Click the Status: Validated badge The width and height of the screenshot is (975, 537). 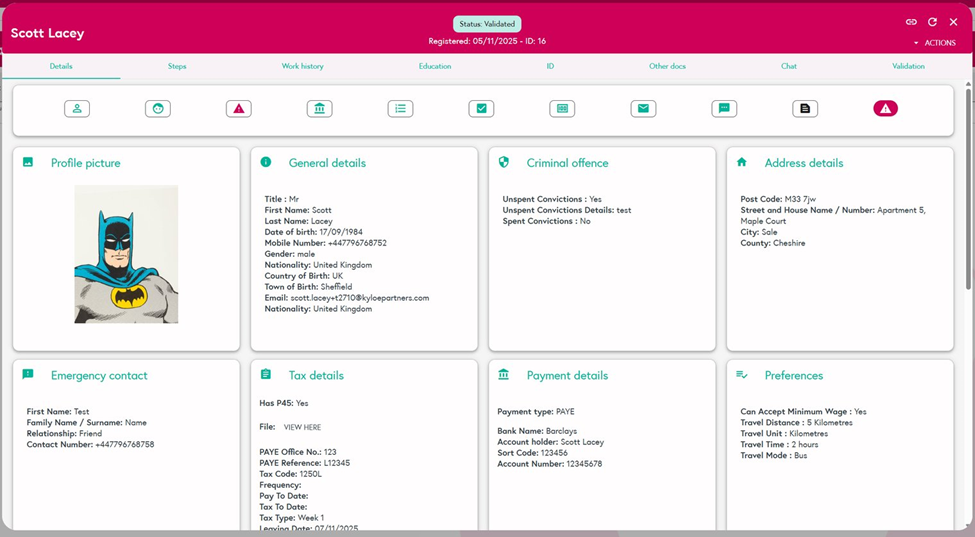pyautogui.click(x=487, y=24)
